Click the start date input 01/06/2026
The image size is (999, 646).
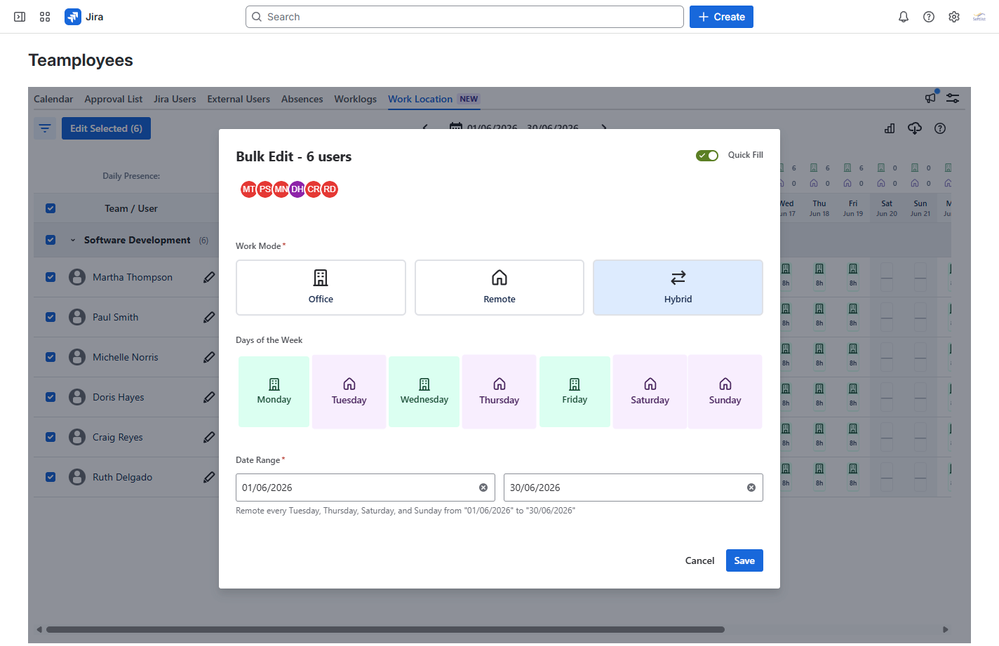365,487
